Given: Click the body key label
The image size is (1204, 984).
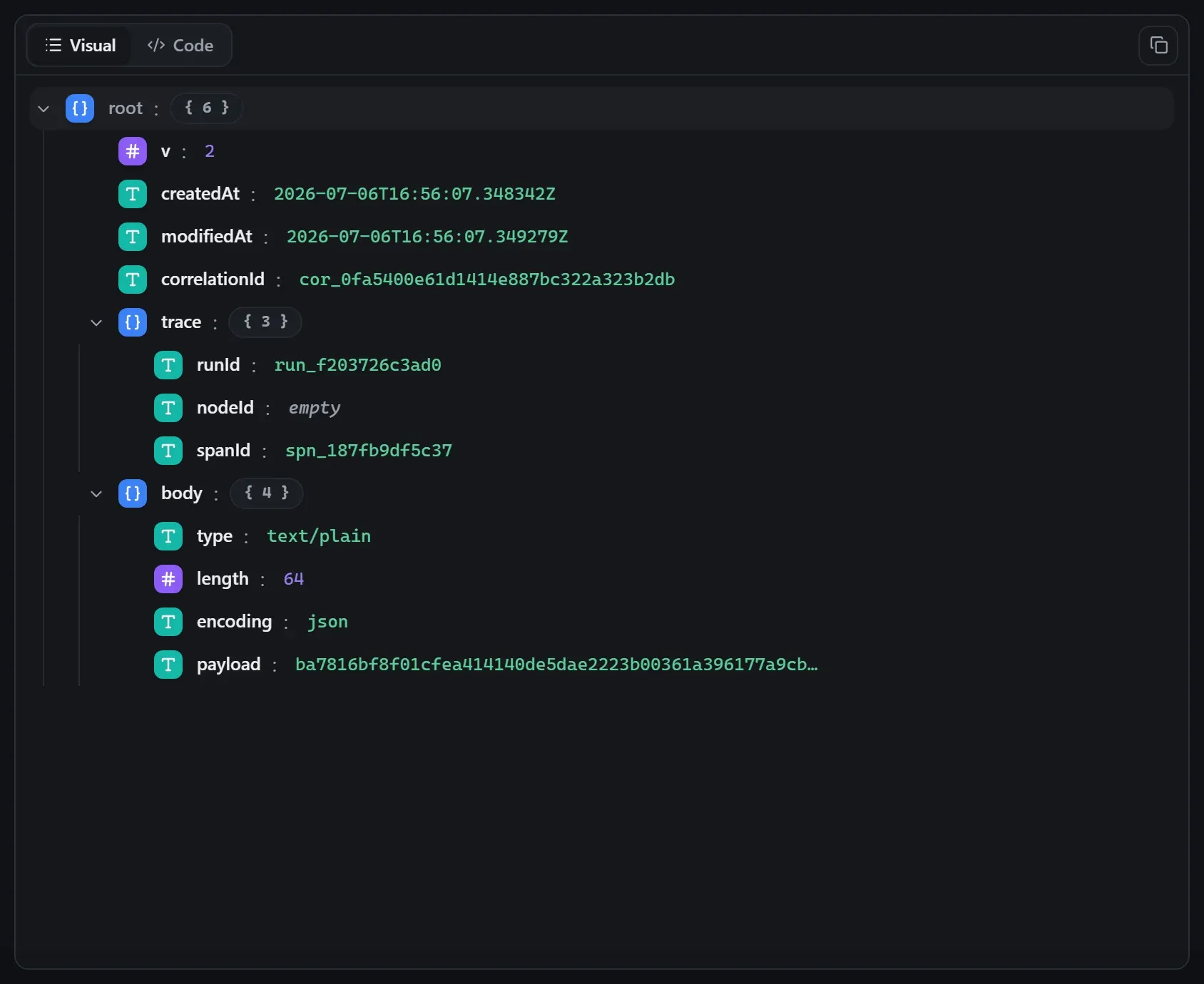Looking at the screenshot, I should point(182,493).
